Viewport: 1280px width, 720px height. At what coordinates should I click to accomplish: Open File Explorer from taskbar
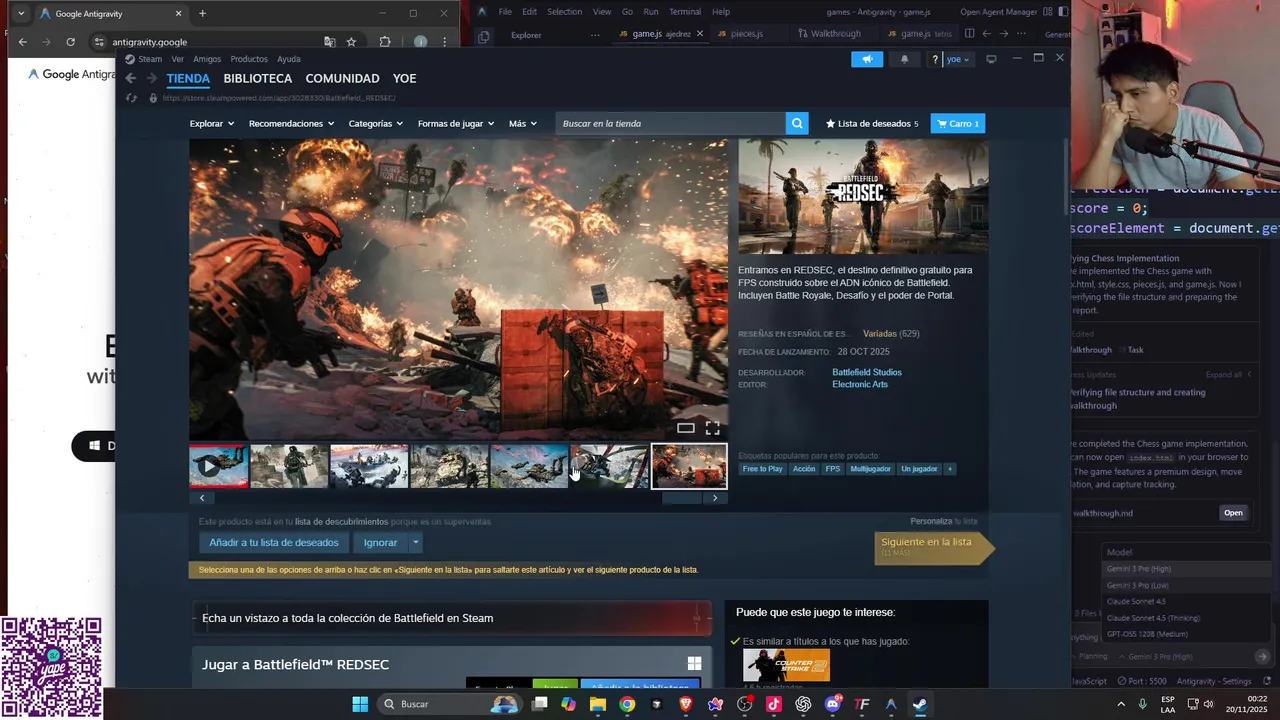(598, 704)
